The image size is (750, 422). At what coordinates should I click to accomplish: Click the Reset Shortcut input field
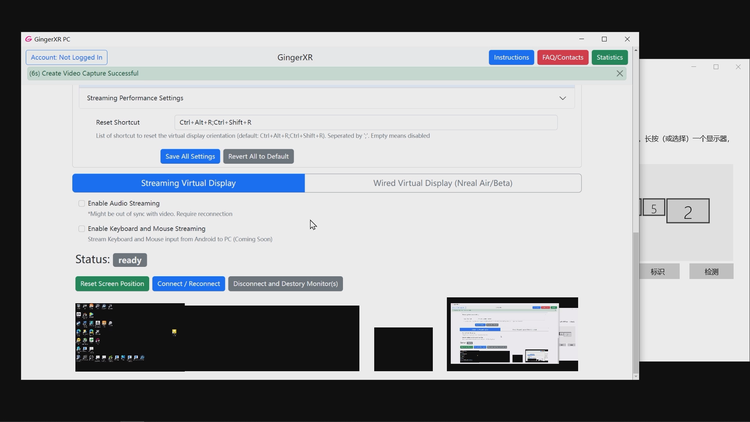[365, 122]
